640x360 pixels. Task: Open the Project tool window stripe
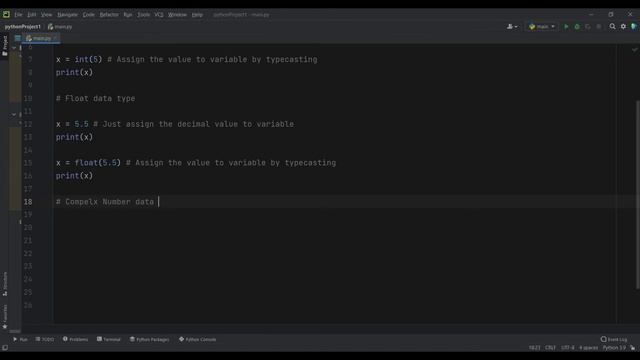point(5,45)
